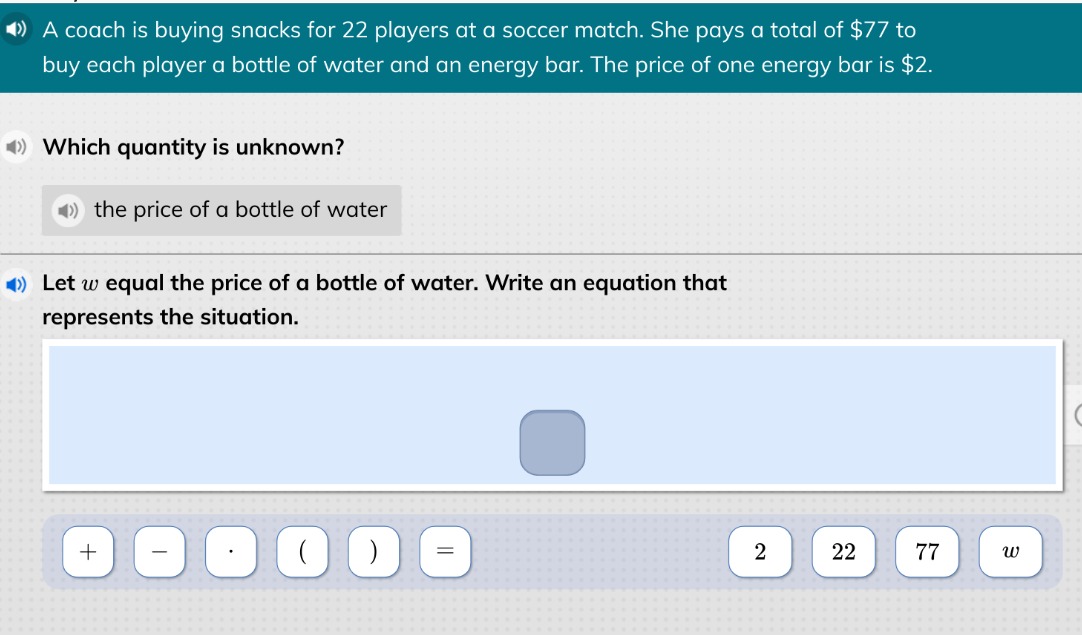Click inside the light blue equation workspace

click(x=276, y=414)
